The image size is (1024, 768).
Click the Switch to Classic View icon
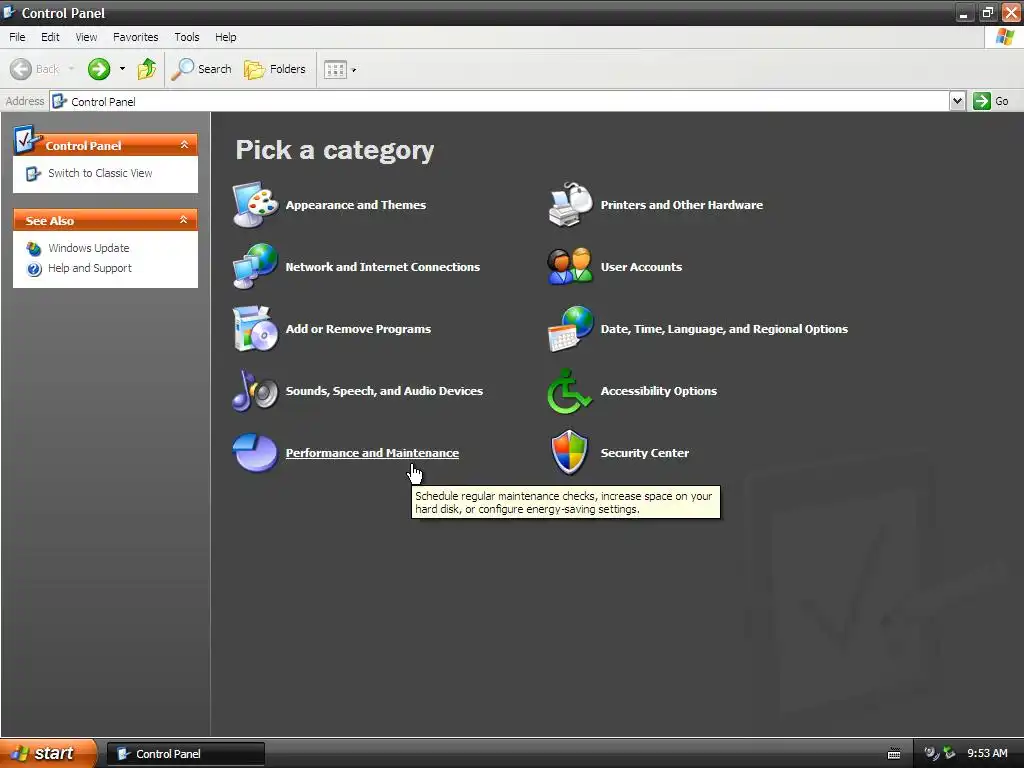(x=33, y=174)
